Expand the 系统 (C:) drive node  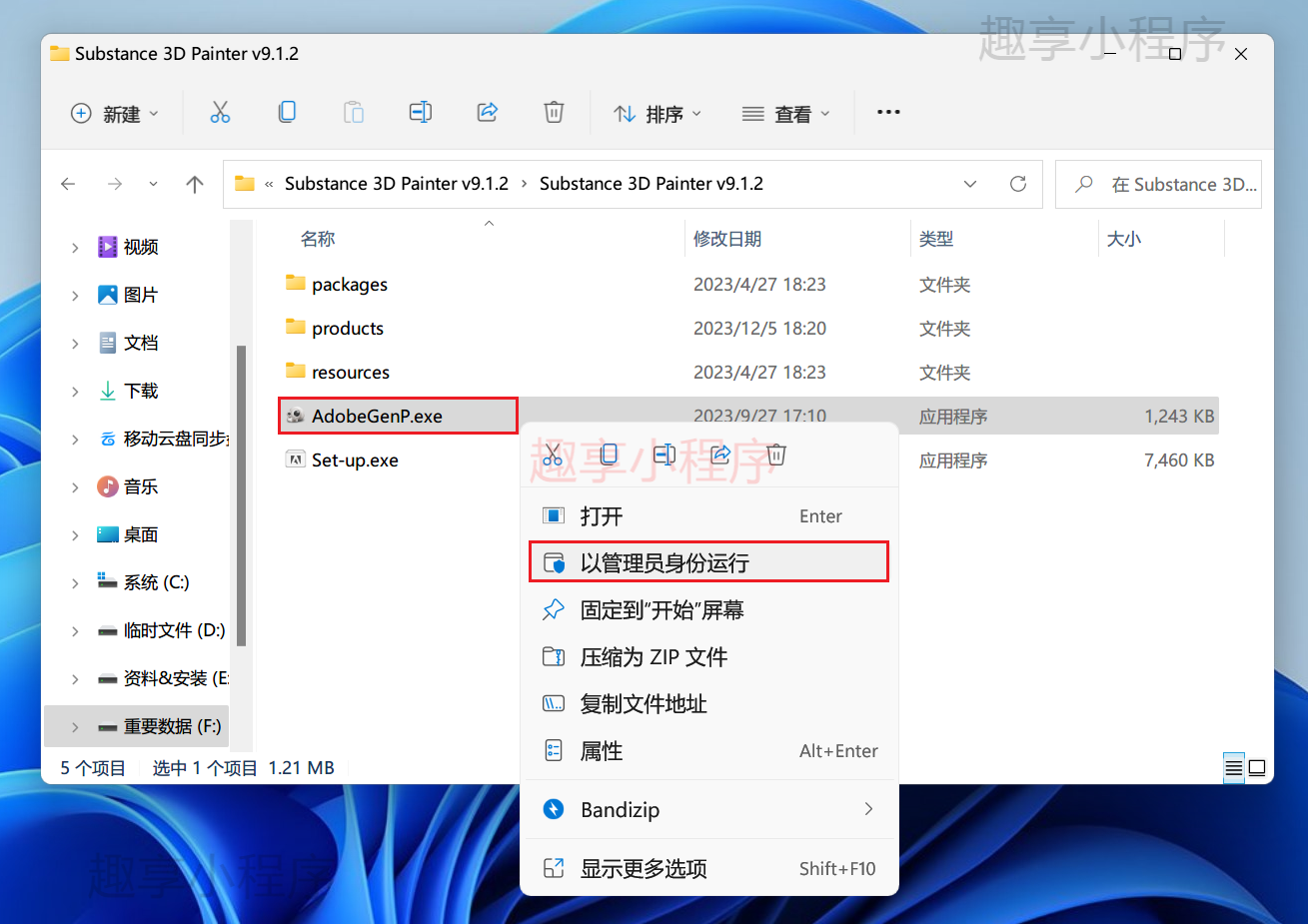click(x=75, y=583)
